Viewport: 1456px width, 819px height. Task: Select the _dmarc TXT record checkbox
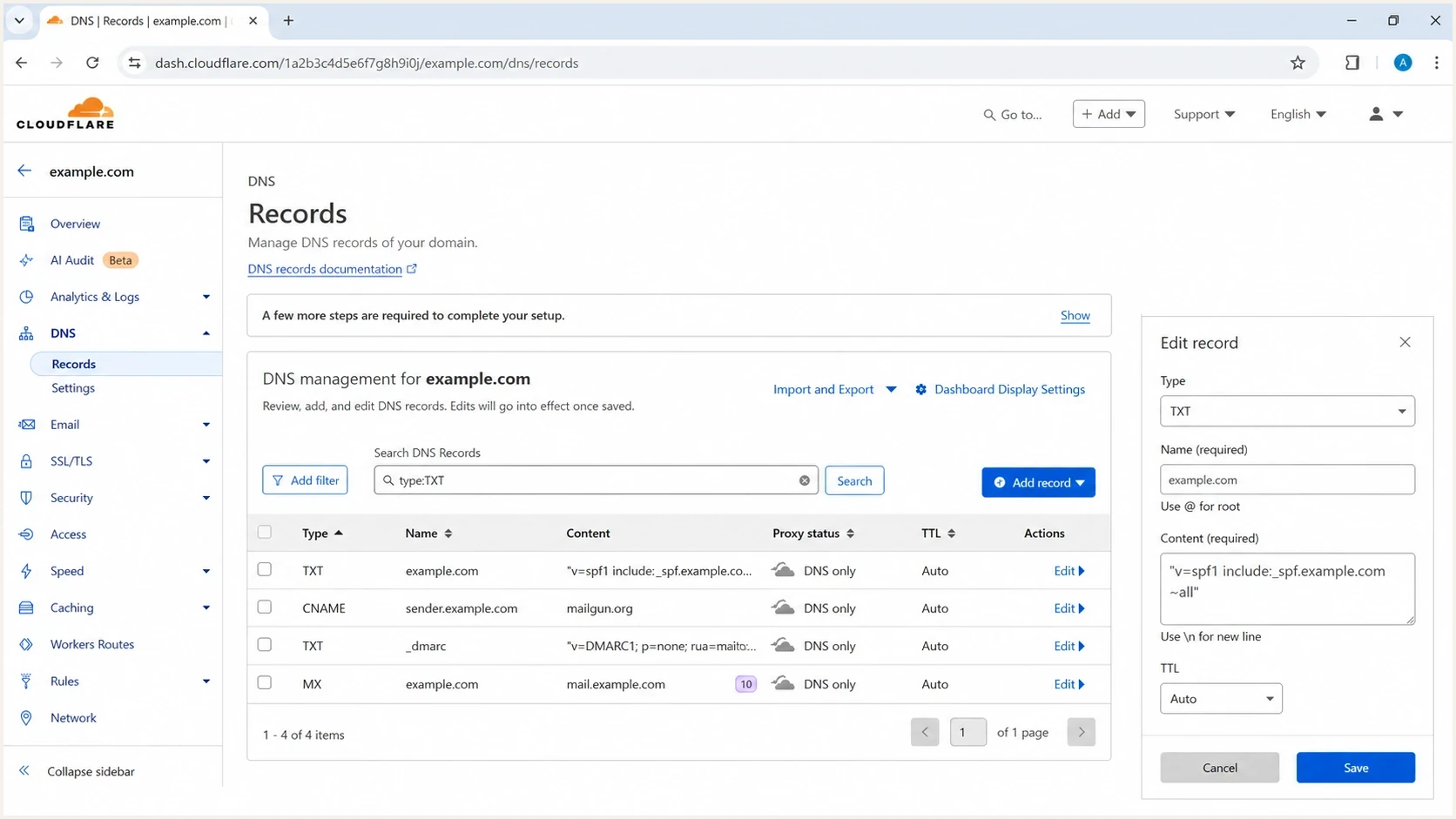pyautogui.click(x=265, y=645)
